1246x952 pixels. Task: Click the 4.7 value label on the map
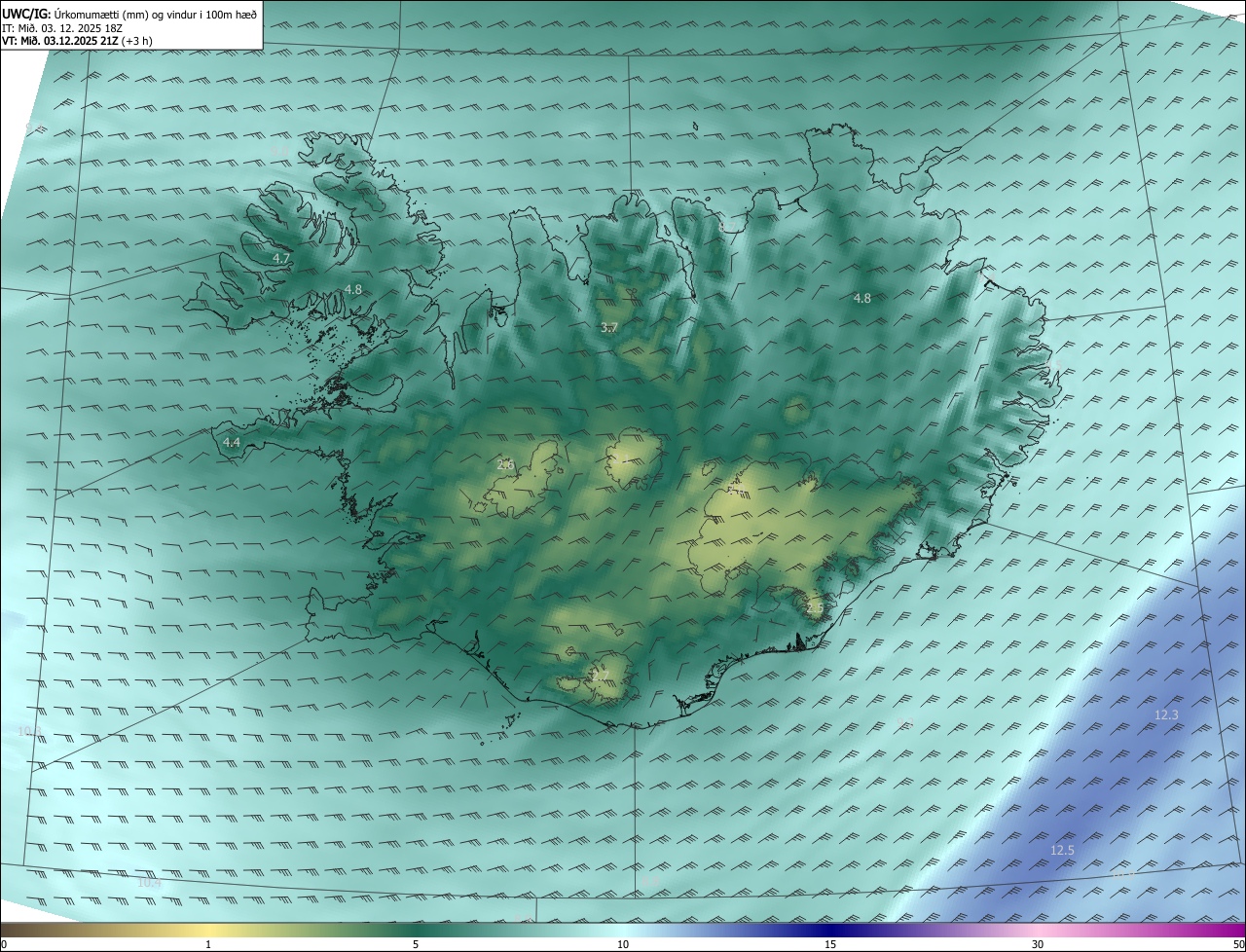point(281,259)
